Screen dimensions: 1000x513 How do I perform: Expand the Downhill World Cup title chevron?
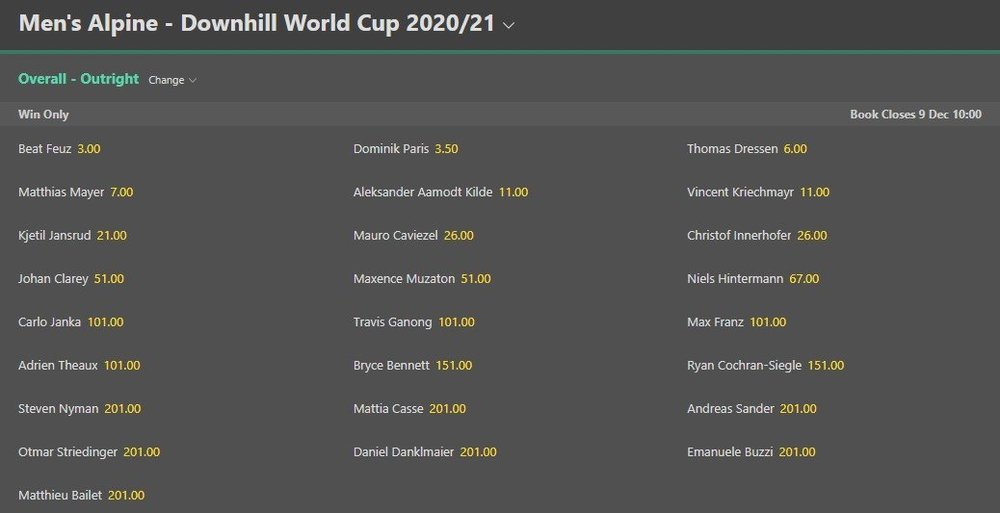(508, 26)
